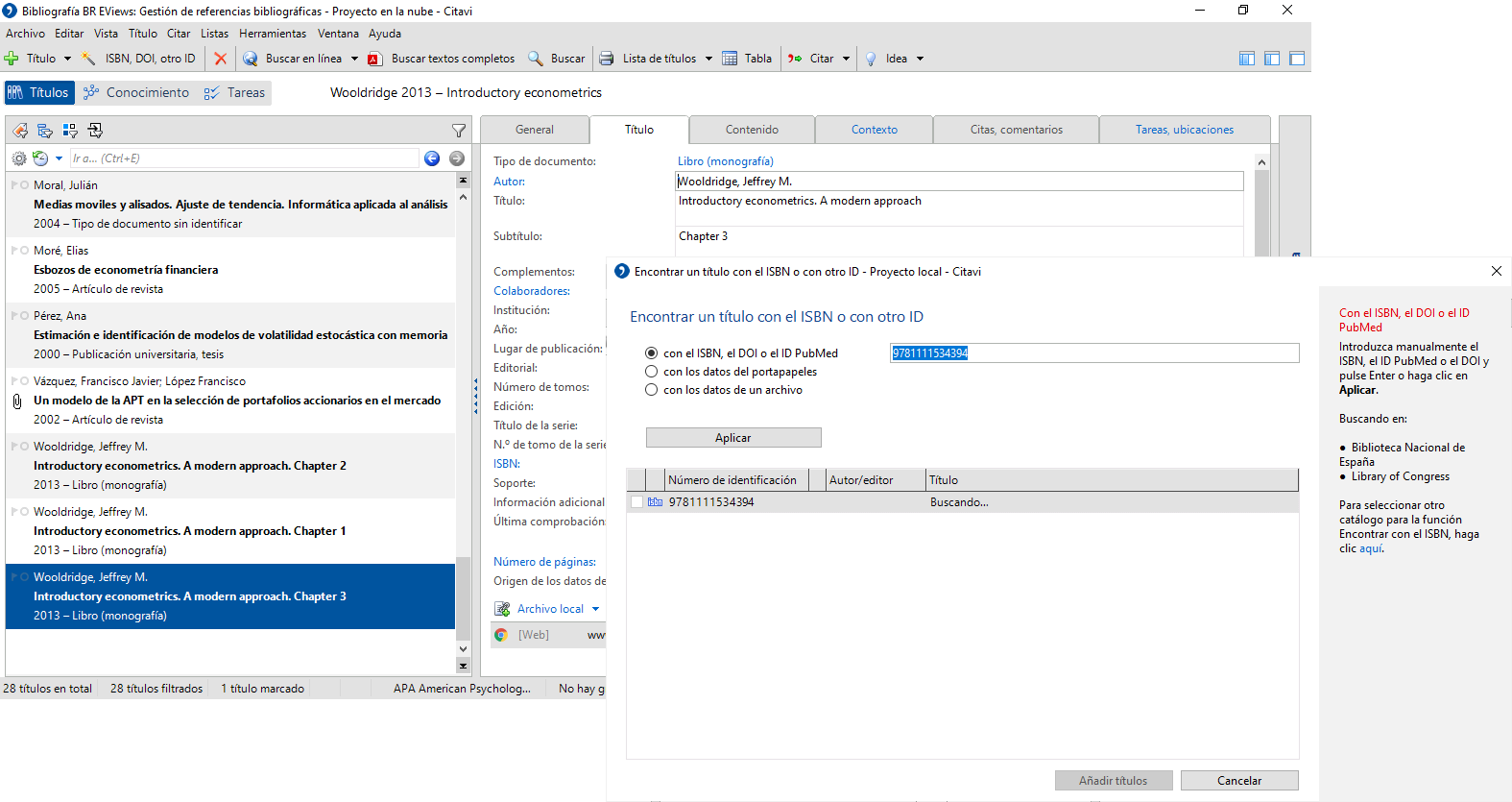
Task: Click the category filter icon in list header
Action: click(45, 131)
